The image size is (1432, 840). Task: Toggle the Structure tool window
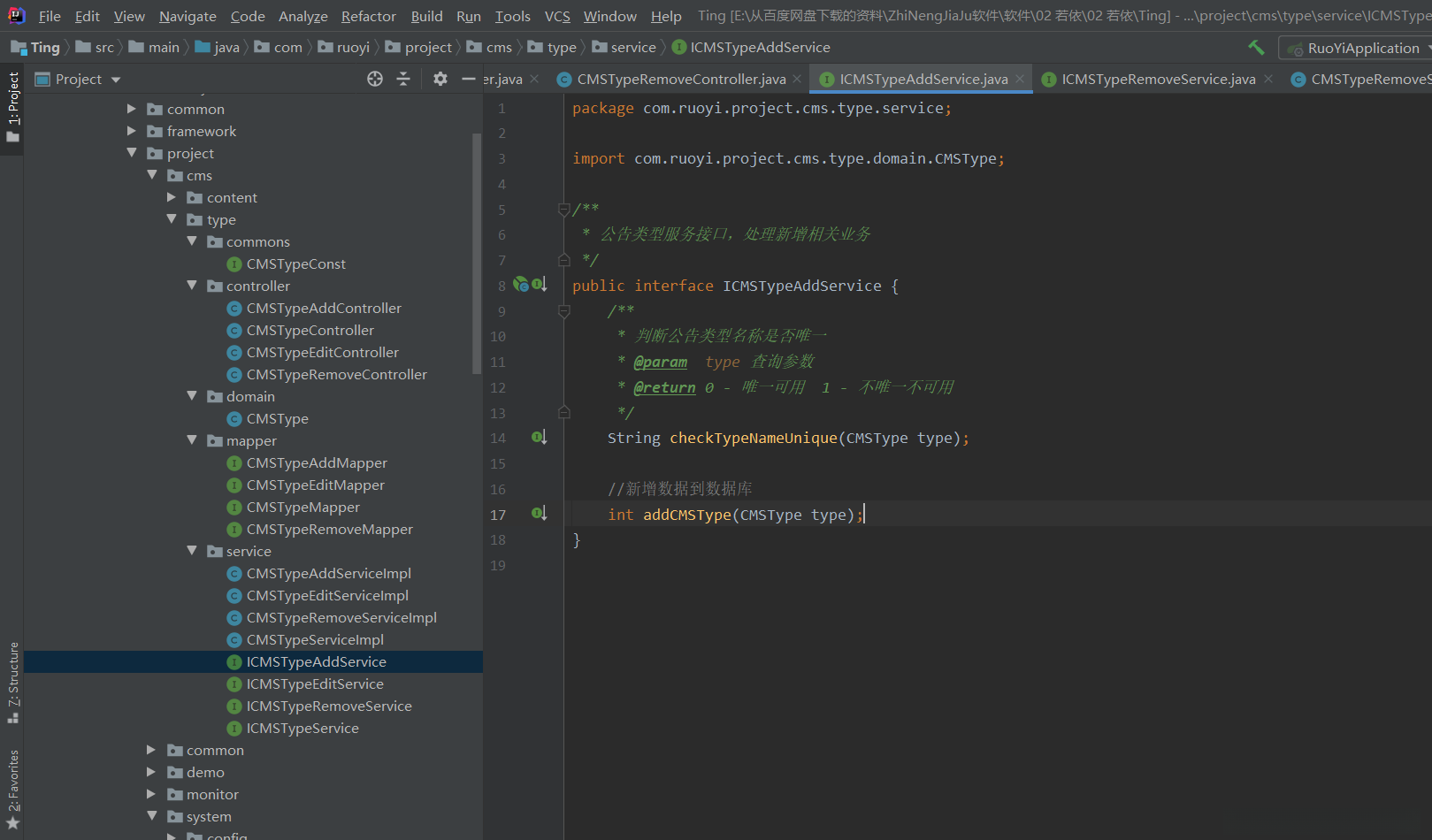[x=13, y=681]
